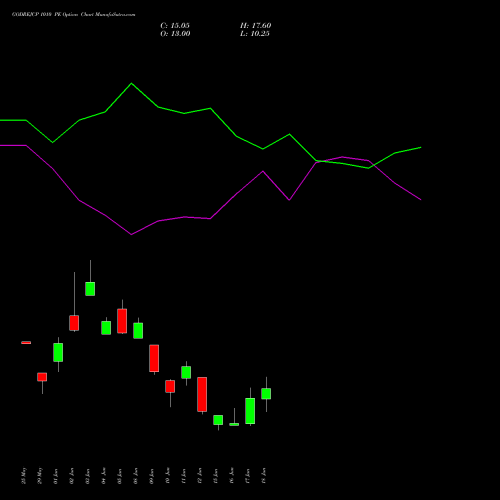Select the tall red candlestick above 12 Jun

[202, 394]
